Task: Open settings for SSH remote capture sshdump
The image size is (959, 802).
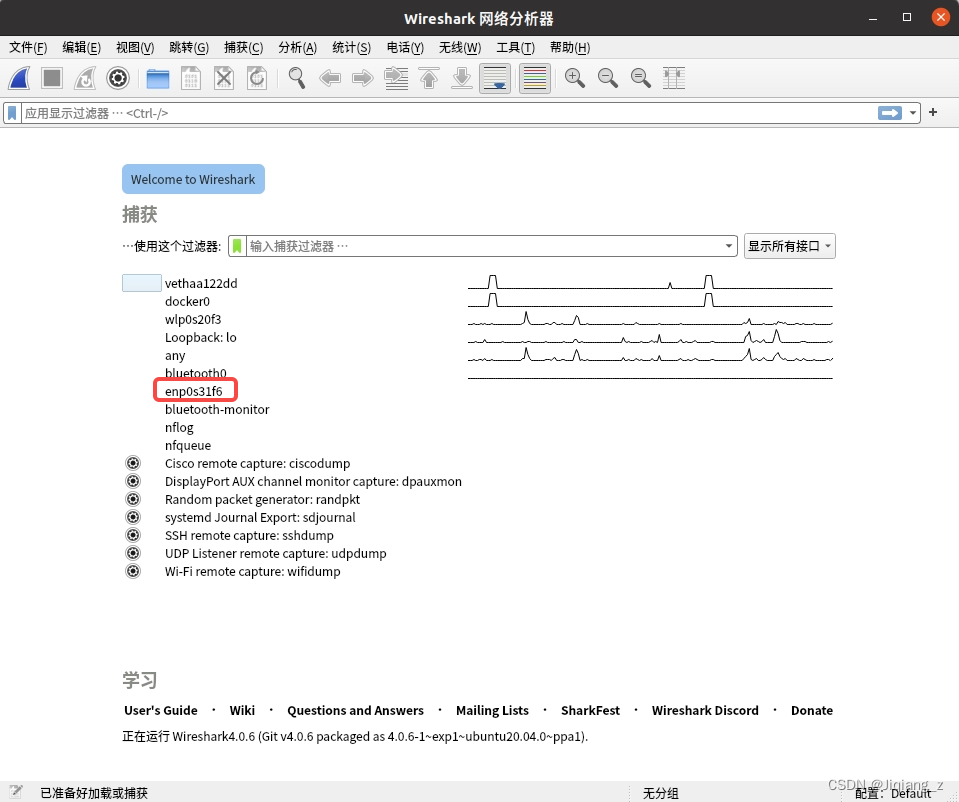Action: pyautogui.click(x=133, y=535)
